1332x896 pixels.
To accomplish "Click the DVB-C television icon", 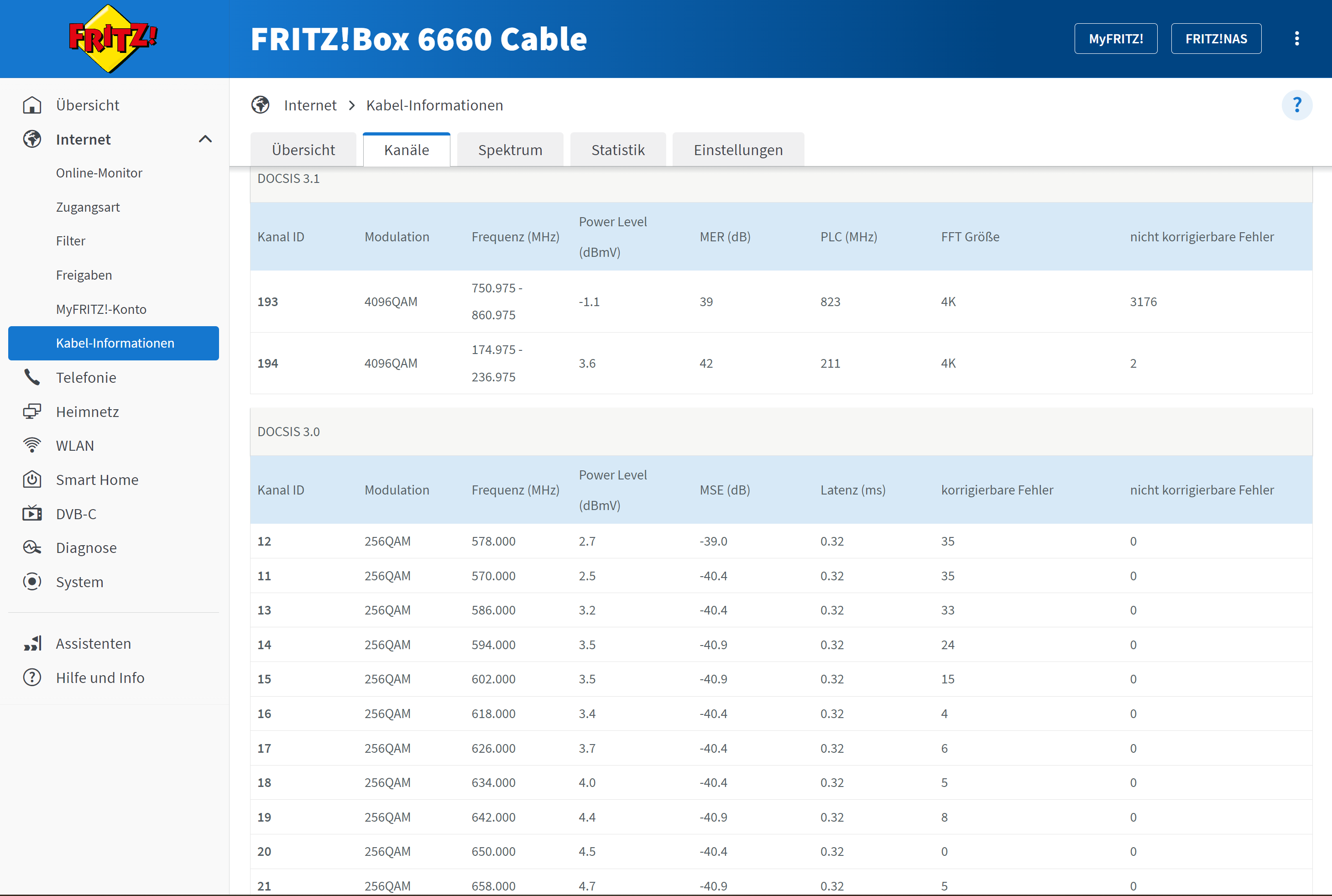I will (x=32, y=513).
